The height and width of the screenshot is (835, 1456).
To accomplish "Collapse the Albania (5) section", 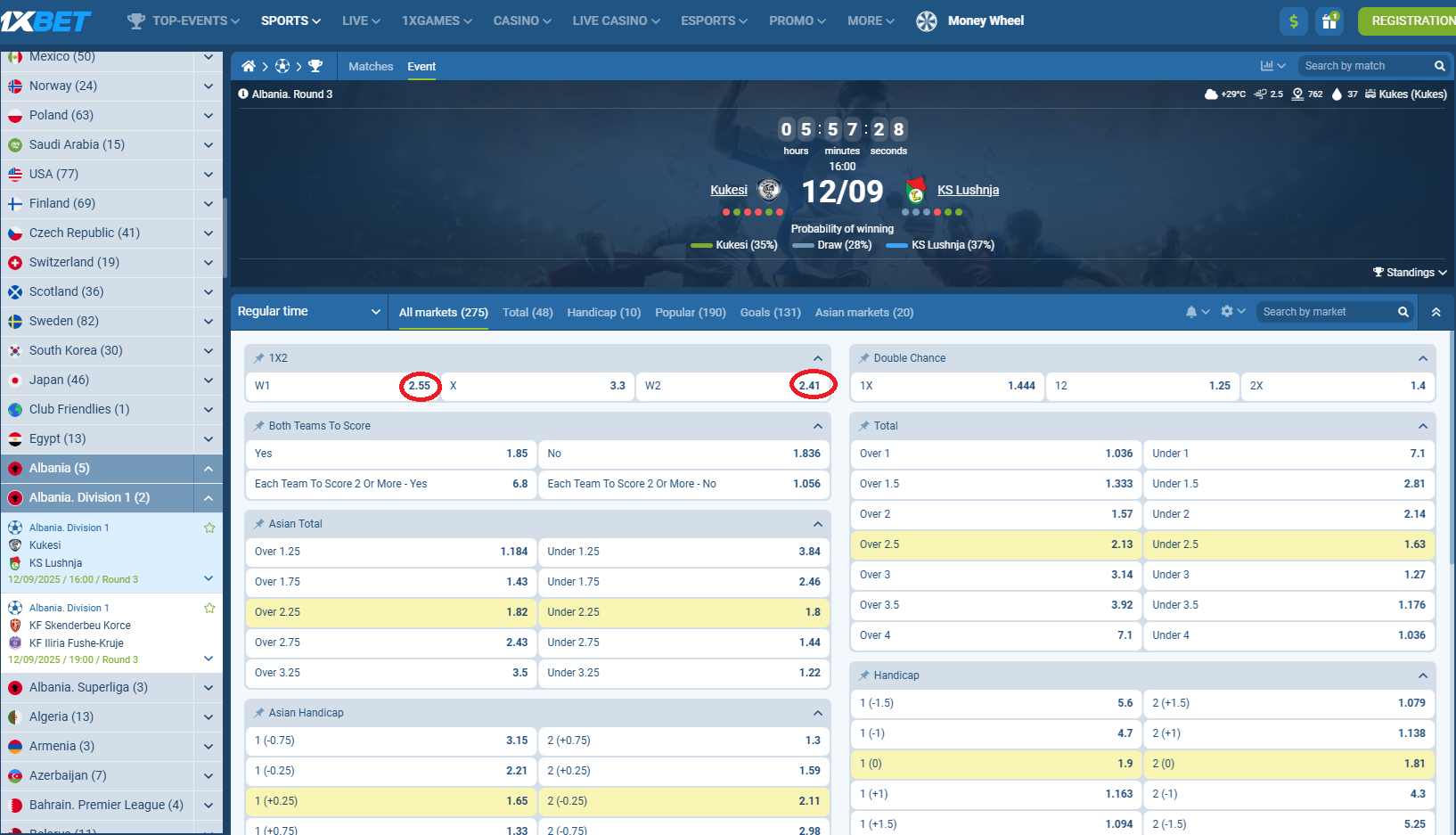I will [208, 468].
